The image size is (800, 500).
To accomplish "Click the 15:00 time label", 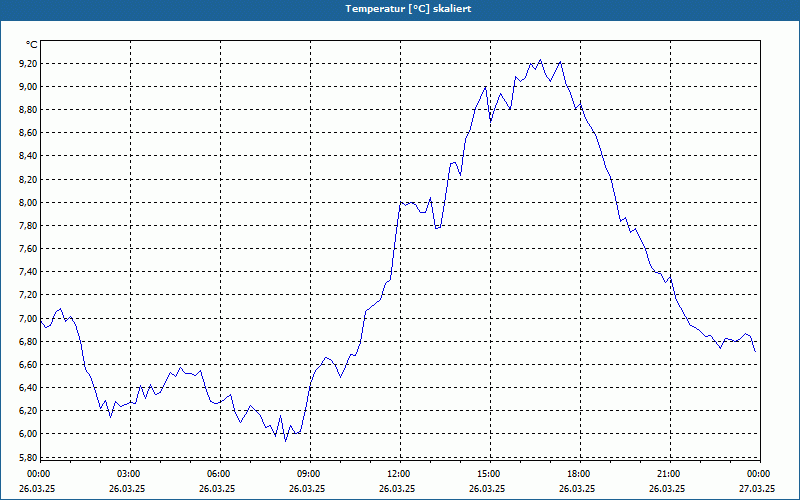I will coord(490,474).
